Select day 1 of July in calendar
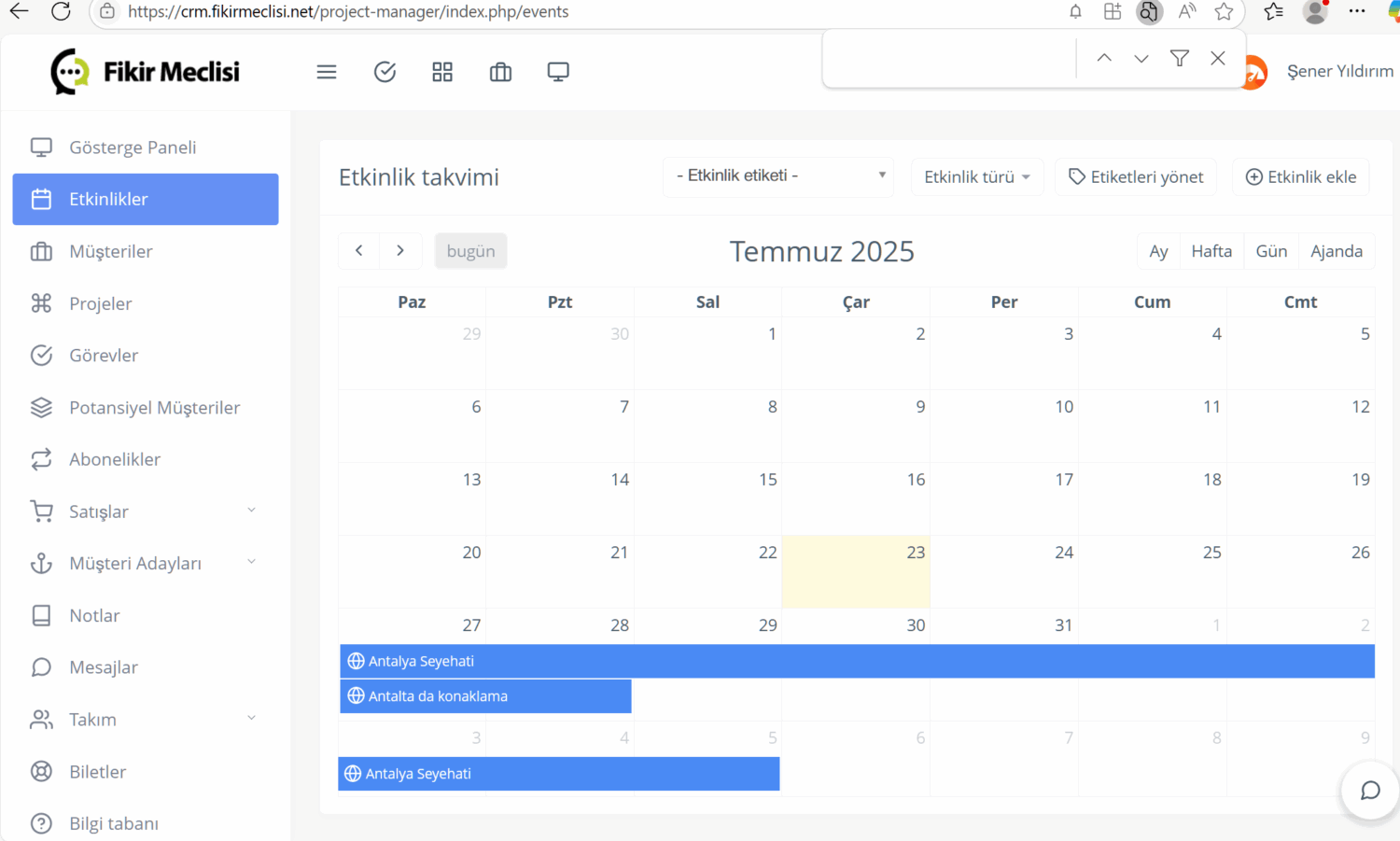The height and width of the screenshot is (841, 1400). (707, 353)
